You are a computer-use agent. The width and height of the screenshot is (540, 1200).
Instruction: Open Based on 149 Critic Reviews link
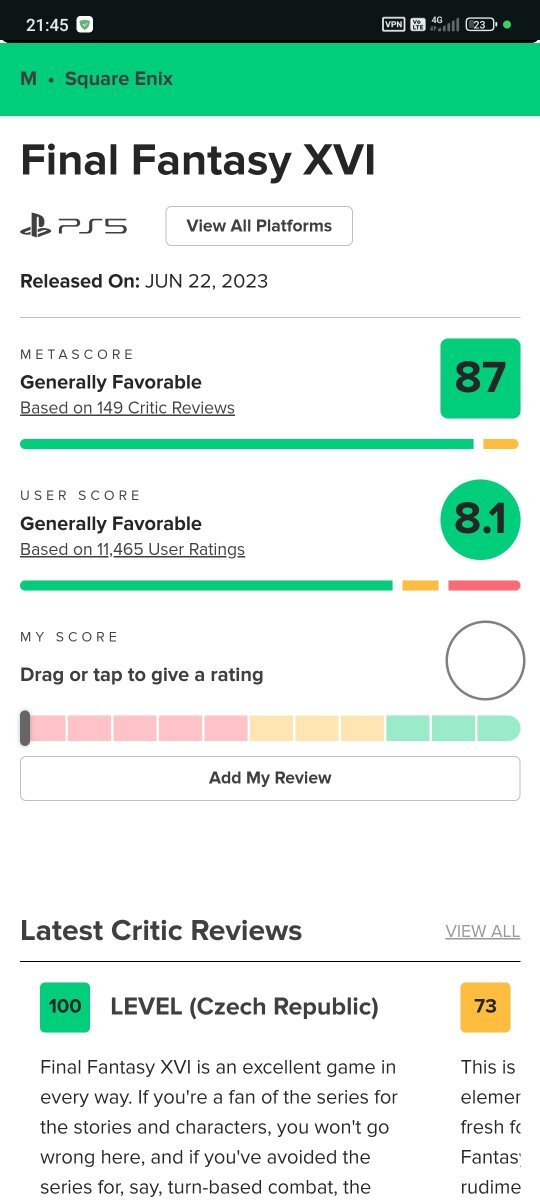pyautogui.click(x=127, y=408)
